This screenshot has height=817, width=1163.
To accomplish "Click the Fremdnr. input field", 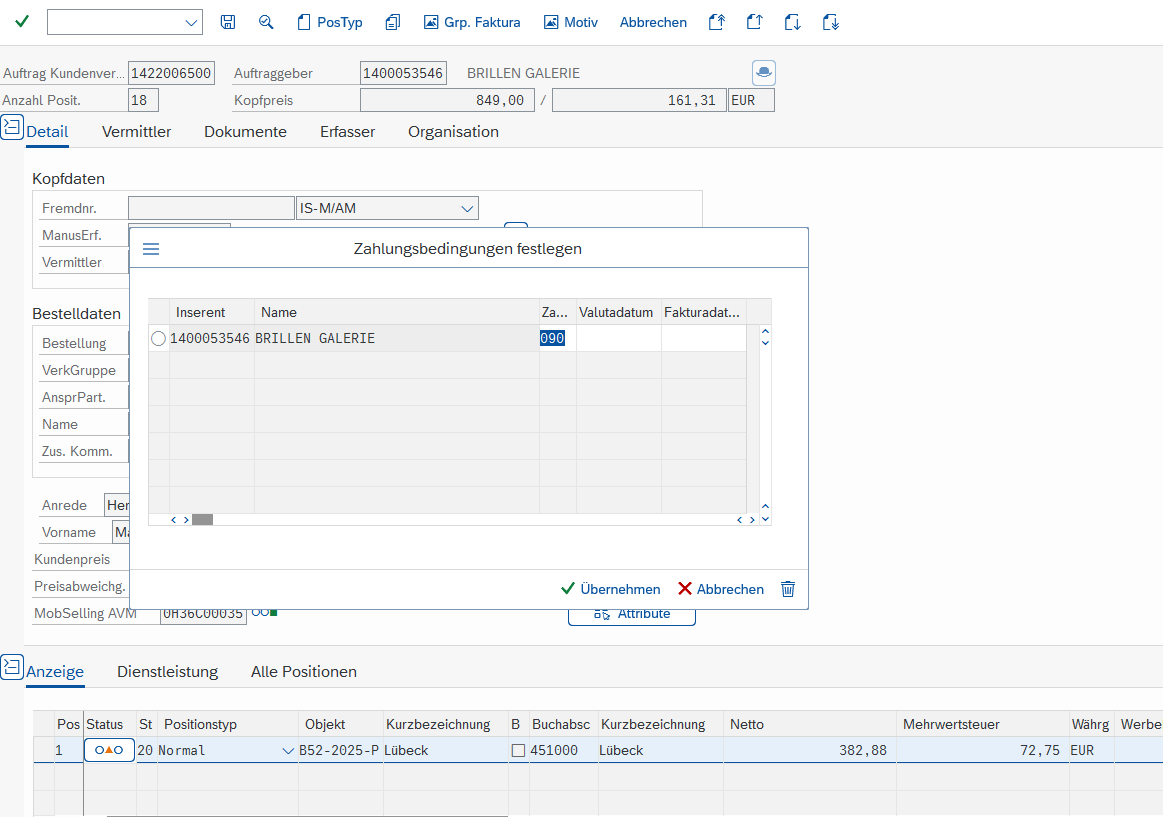I will tap(211, 208).
